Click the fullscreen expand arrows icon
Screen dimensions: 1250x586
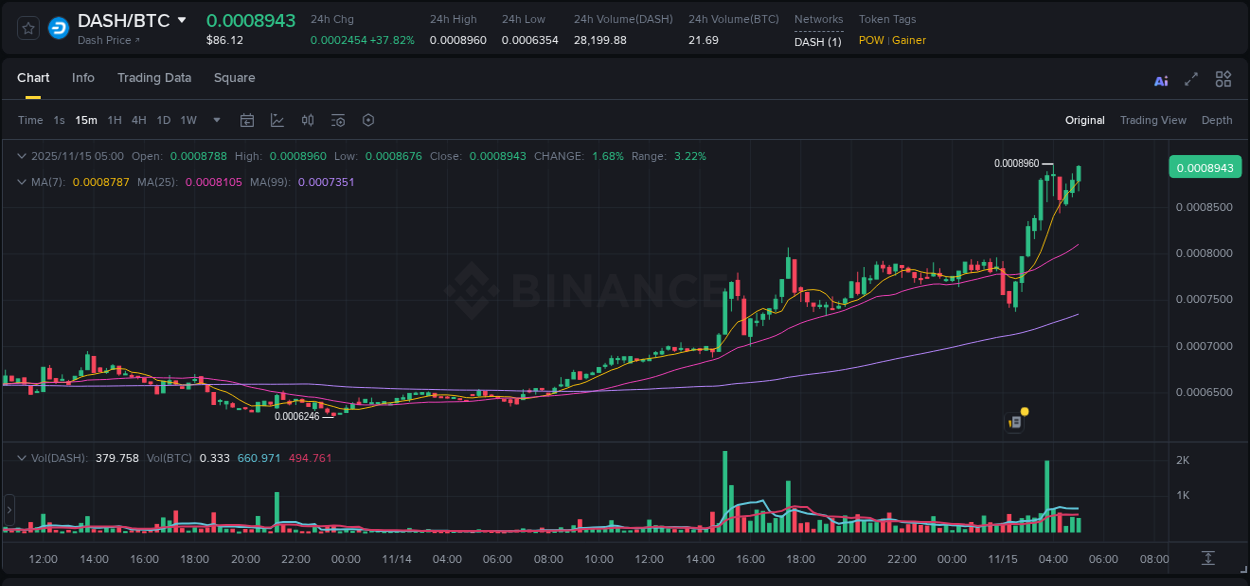(x=1191, y=78)
